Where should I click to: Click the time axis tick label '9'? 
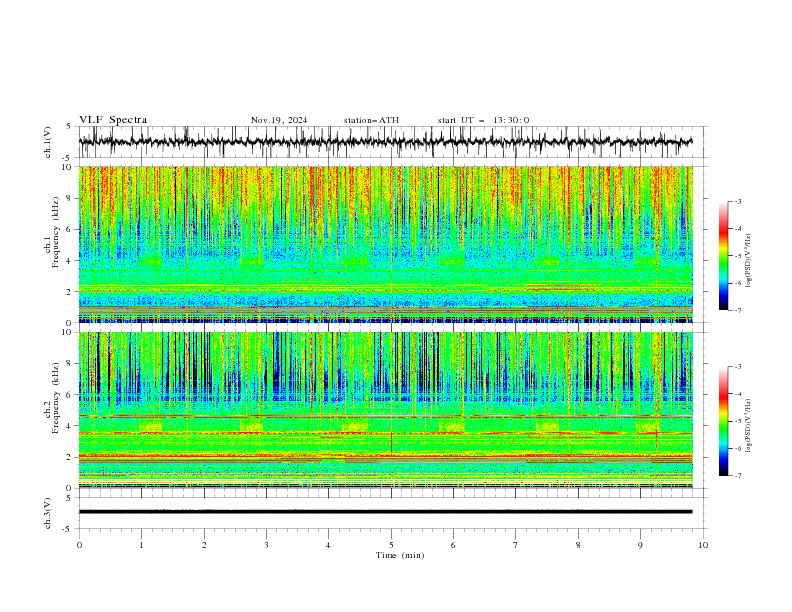pyautogui.click(x=640, y=545)
